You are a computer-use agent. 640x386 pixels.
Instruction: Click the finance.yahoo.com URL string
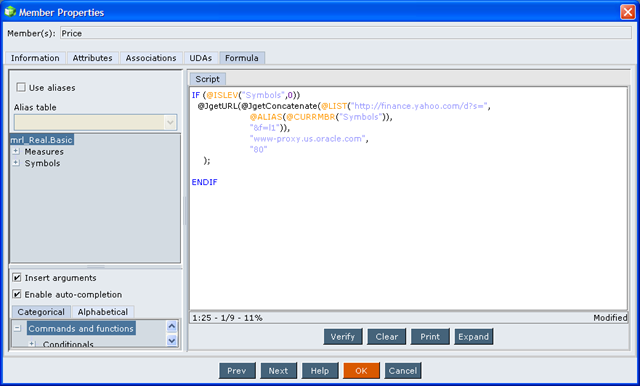pyautogui.click(x=419, y=106)
